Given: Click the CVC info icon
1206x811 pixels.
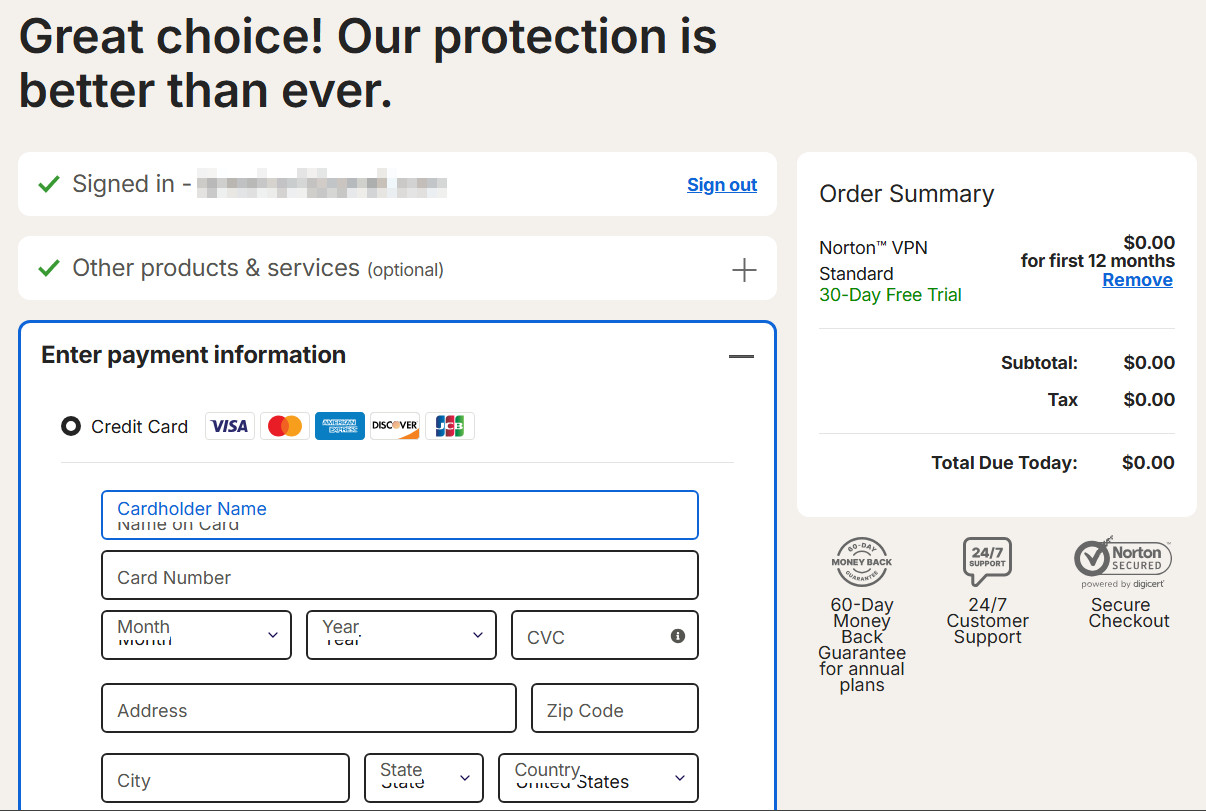Looking at the screenshot, I should tap(678, 636).
